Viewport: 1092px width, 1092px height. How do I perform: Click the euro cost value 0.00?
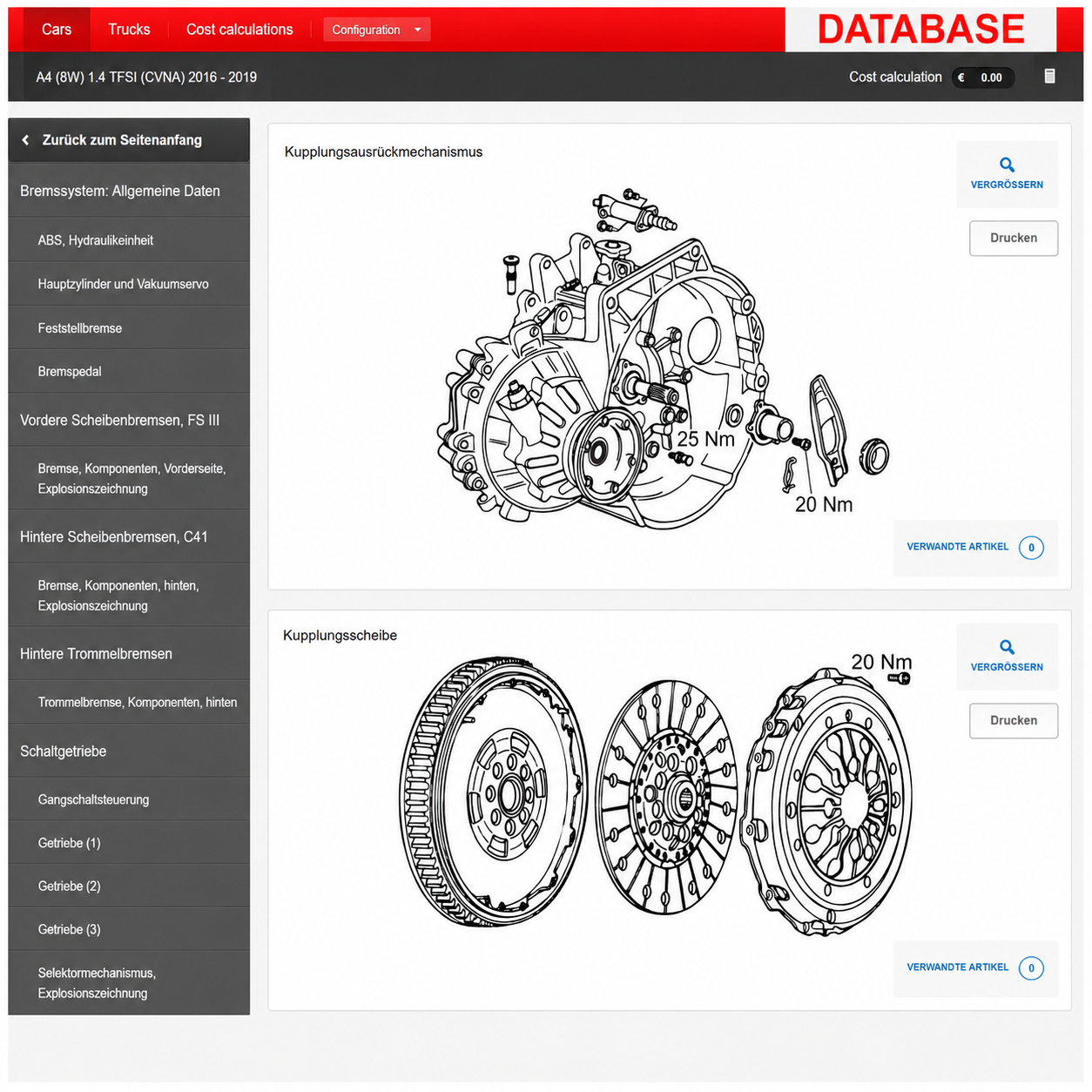tap(983, 78)
